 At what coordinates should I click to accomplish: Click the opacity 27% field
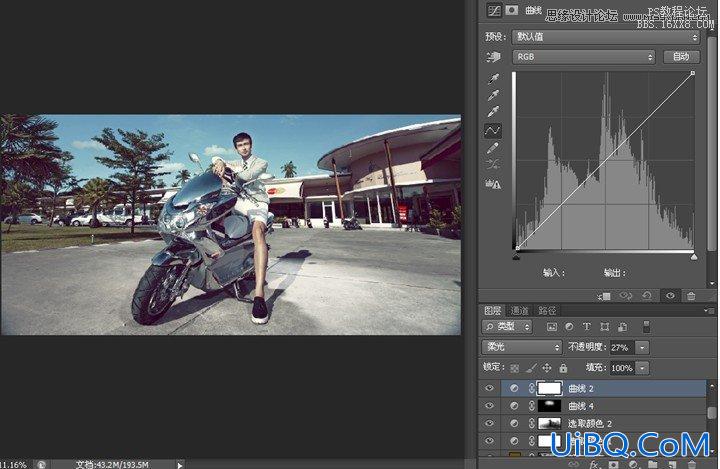[x=622, y=347]
